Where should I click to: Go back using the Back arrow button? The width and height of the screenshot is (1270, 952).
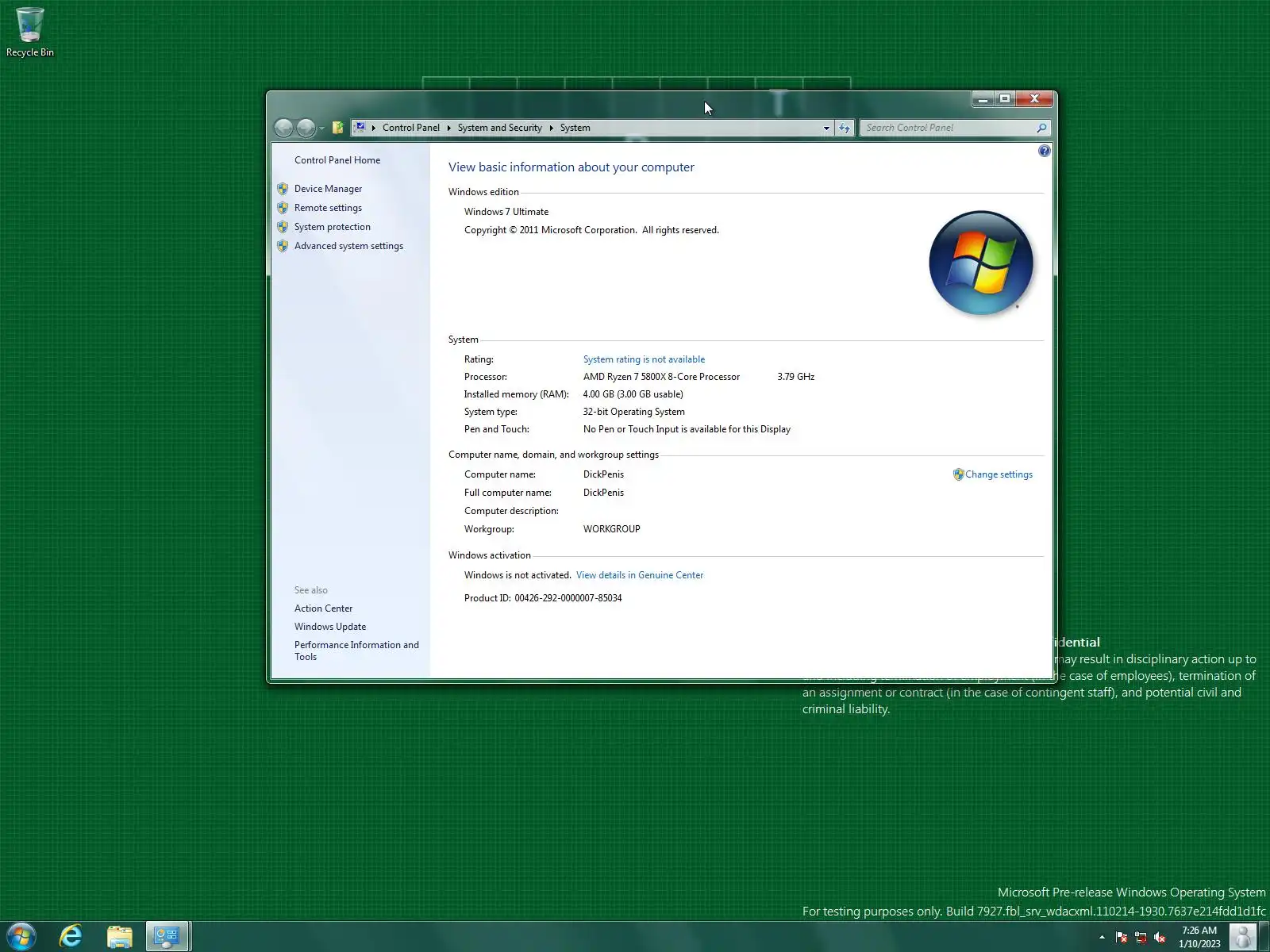pyautogui.click(x=283, y=128)
